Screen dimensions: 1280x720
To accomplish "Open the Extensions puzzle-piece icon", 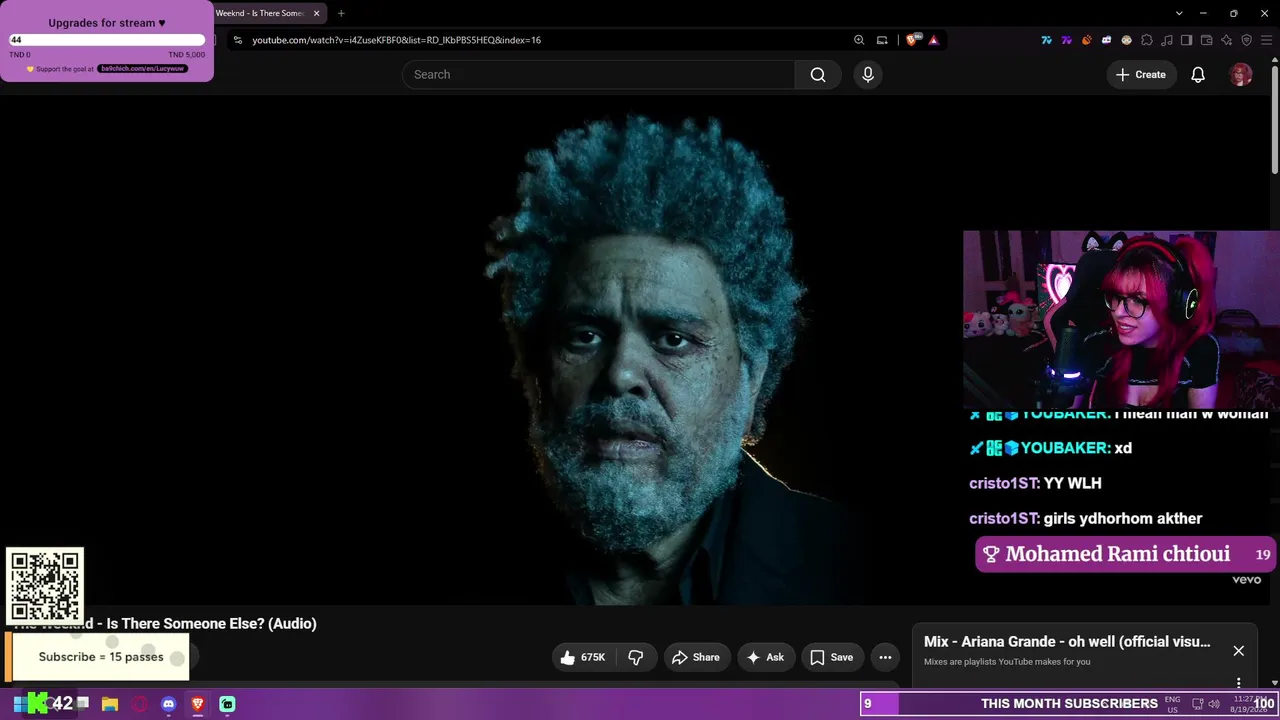I will [1146, 40].
